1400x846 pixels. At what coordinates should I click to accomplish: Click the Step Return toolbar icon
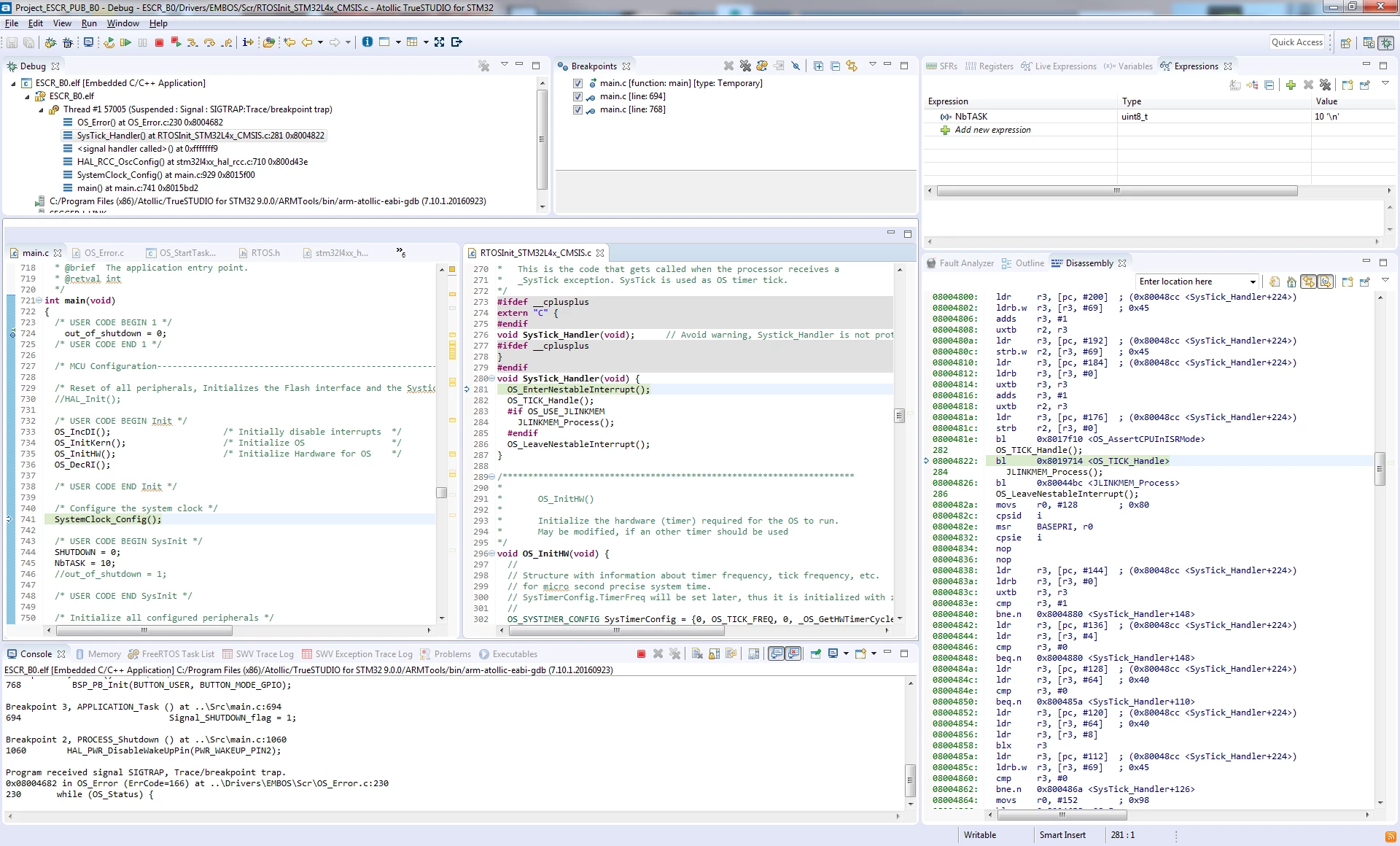coord(227,42)
